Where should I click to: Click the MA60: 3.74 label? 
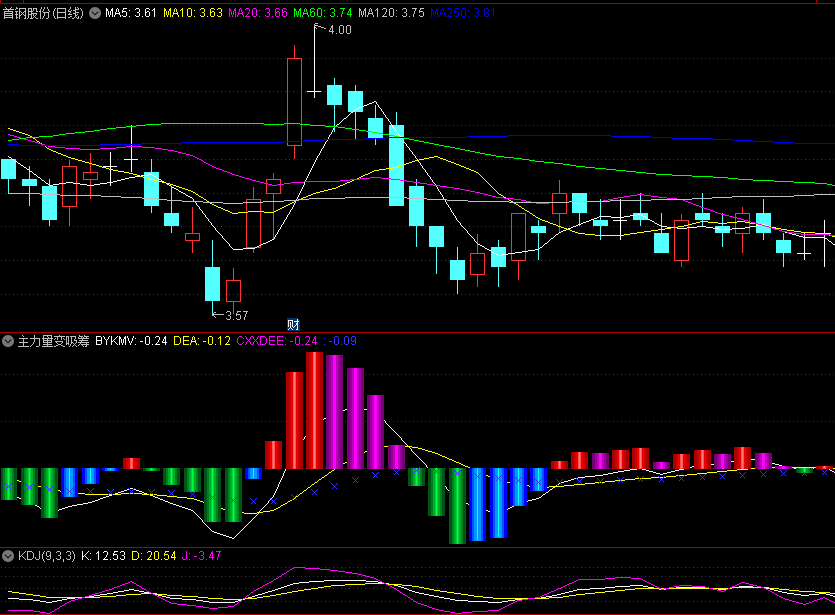(x=323, y=13)
